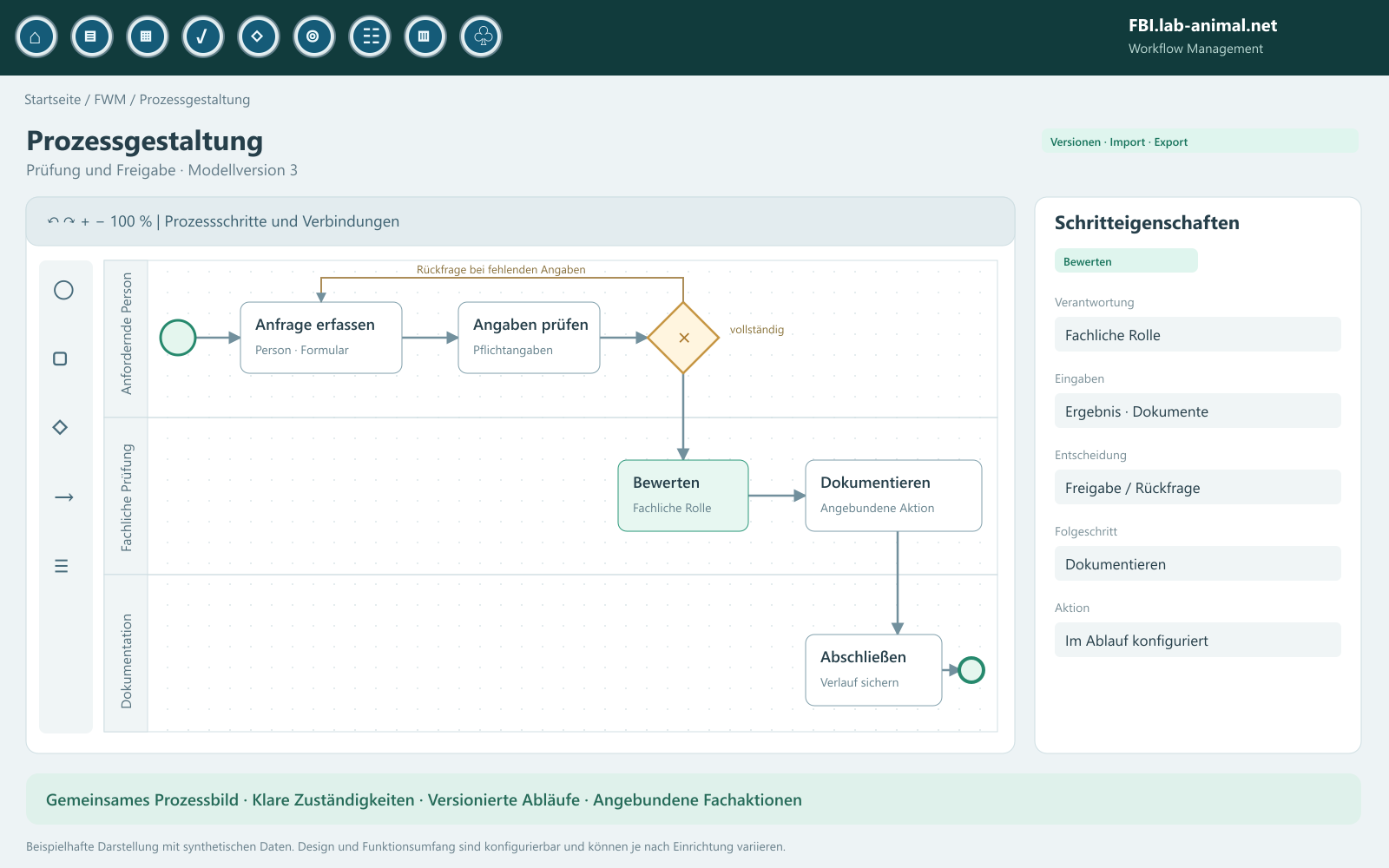Select the Anfrage erfassen step
Screen dimensions: 1389x868
pos(321,338)
